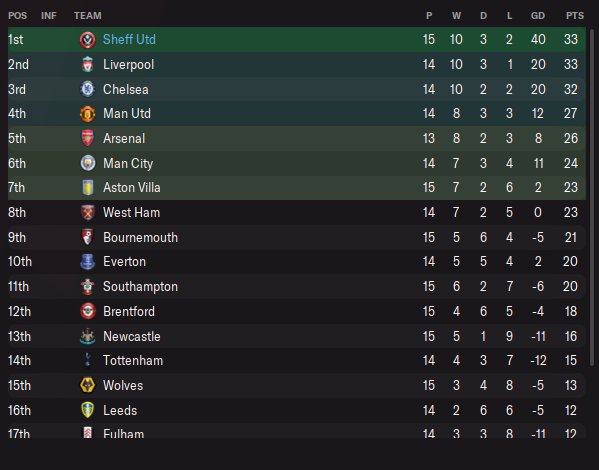Click the Man City crest icon
The image size is (599, 470).
pyautogui.click(x=87, y=163)
